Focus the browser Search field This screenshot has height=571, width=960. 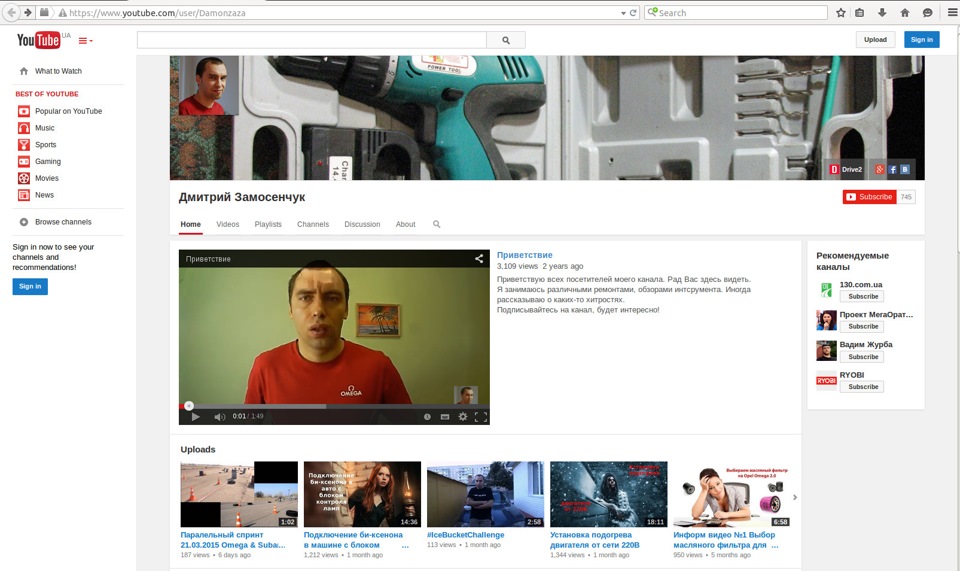pyautogui.click(x=736, y=13)
